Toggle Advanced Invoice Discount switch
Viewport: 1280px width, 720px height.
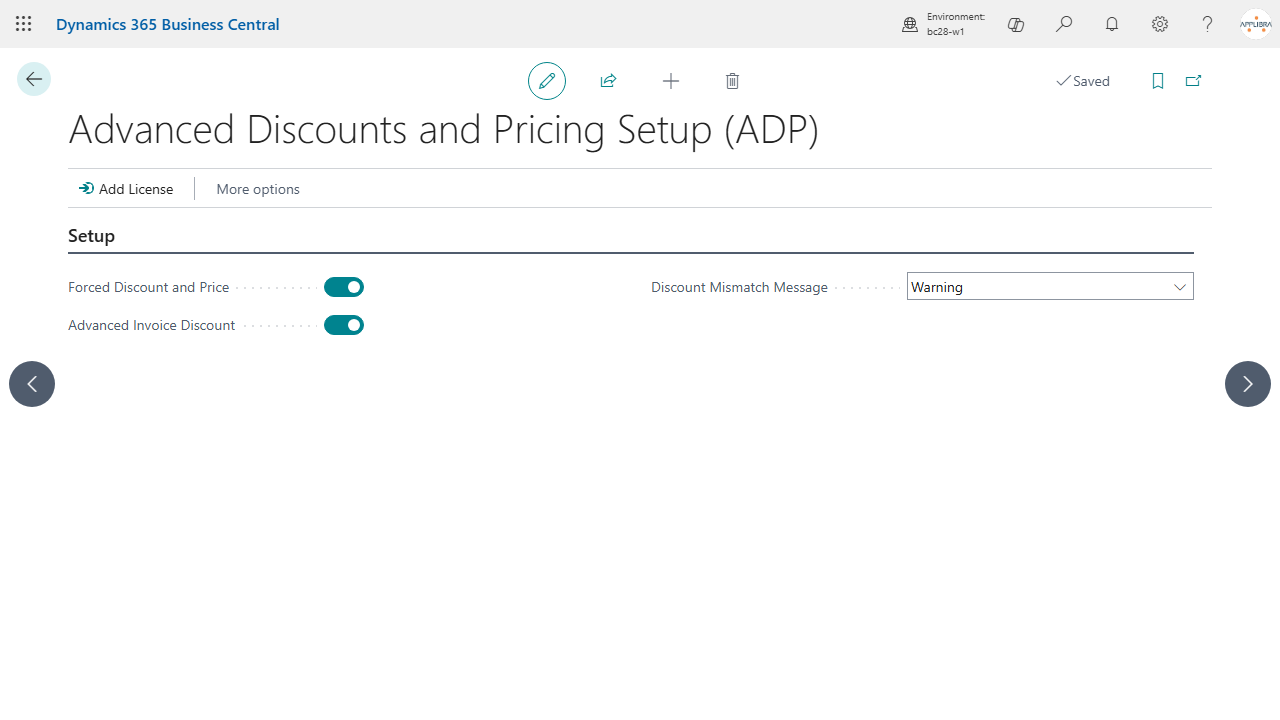344,325
